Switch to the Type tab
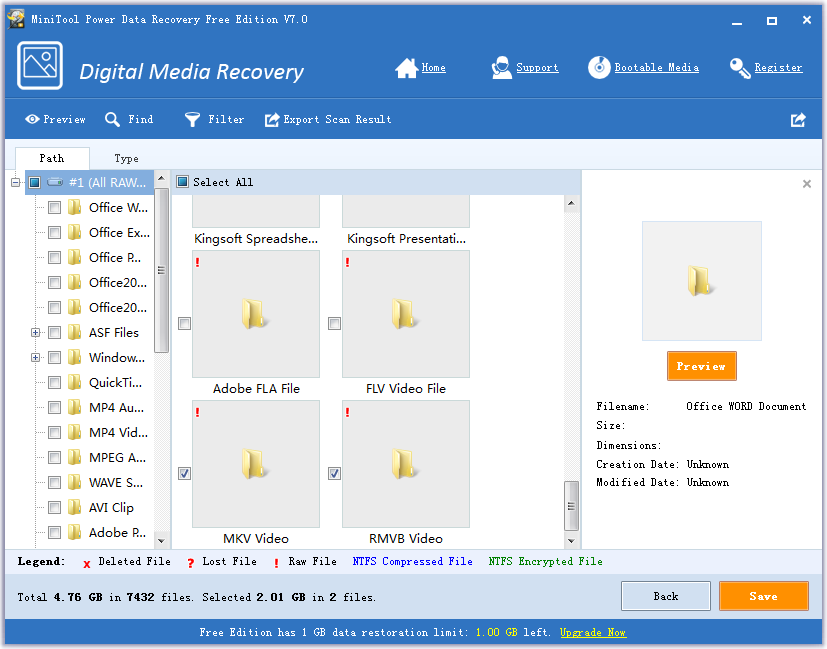This screenshot has height=649, width=827. coord(127,158)
